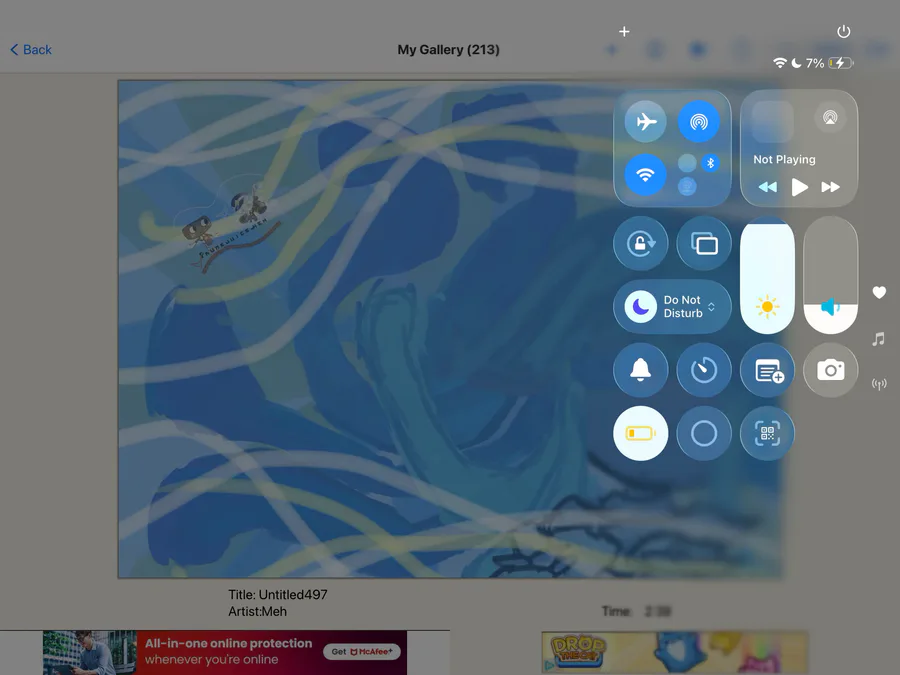Toggle Do Not Disturb focus

[641, 307]
